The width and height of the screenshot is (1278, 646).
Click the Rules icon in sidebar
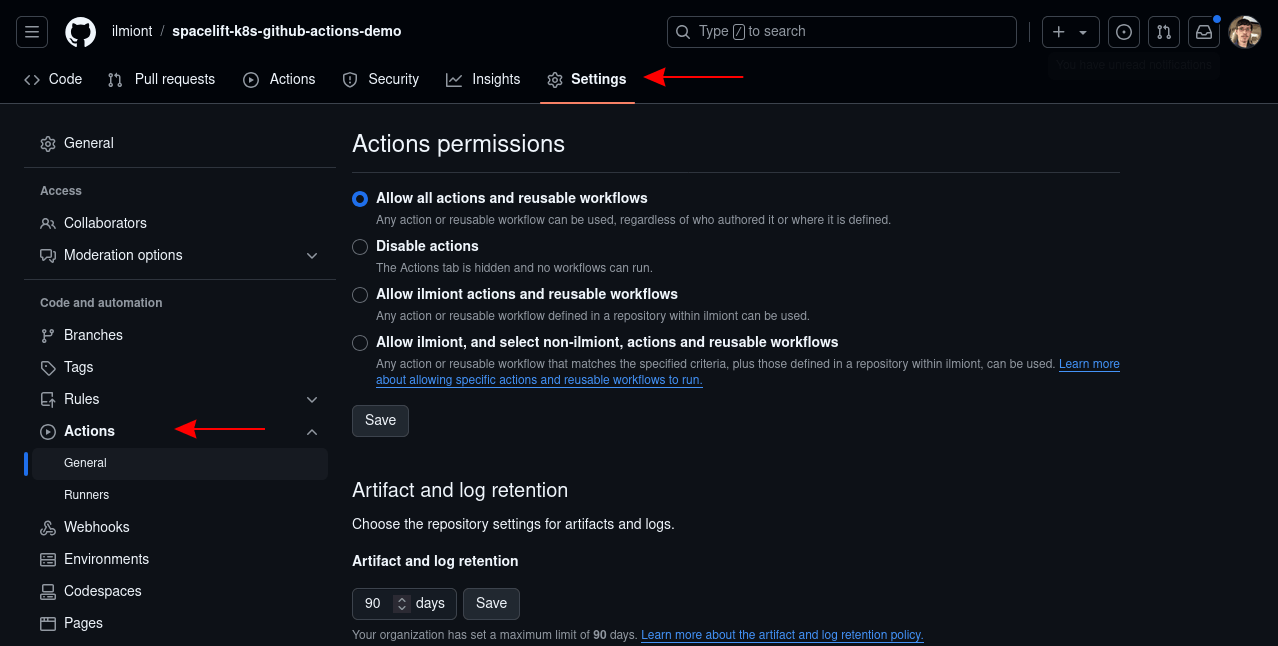pyautogui.click(x=48, y=399)
